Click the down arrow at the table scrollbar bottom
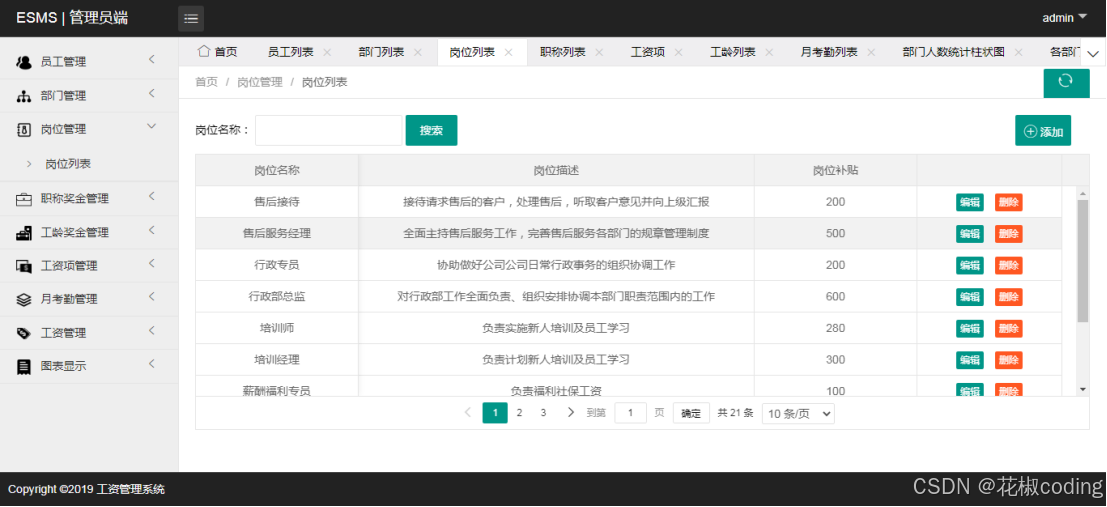 [x=1083, y=389]
